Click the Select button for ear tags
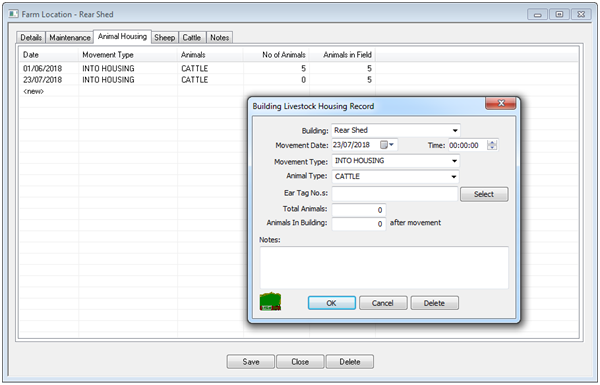The width and height of the screenshot is (600, 385). 484,194
